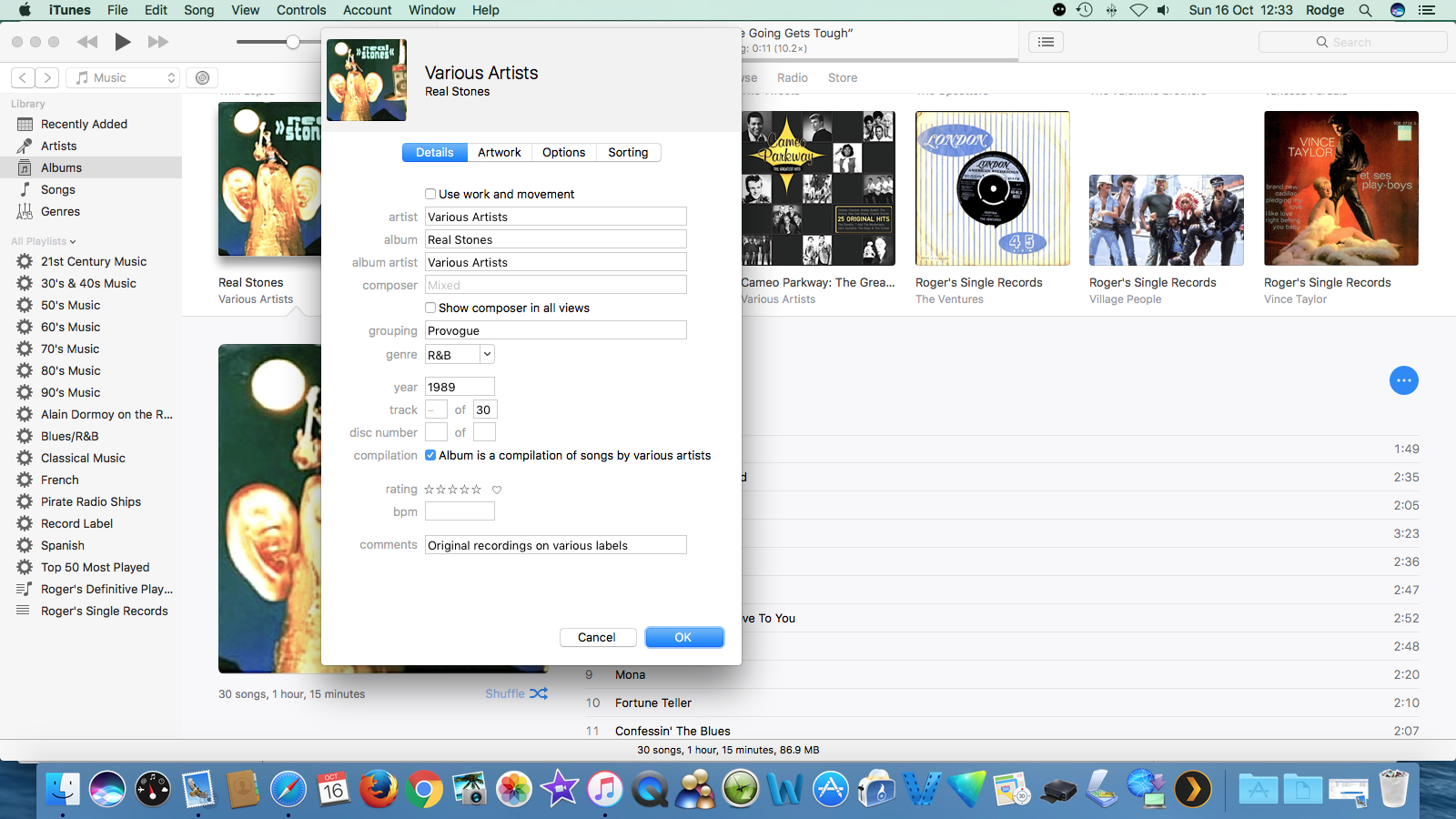Image resolution: width=1456 pixels, height=819 pixels.
Task: Switch to the Options tab
Action: (564, 153)
